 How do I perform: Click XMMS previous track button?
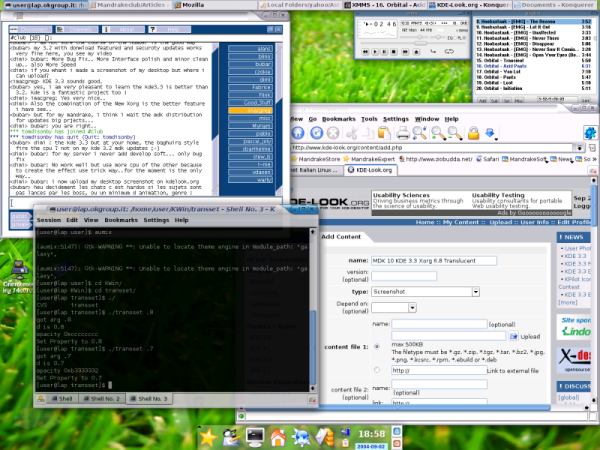[365, 52]
